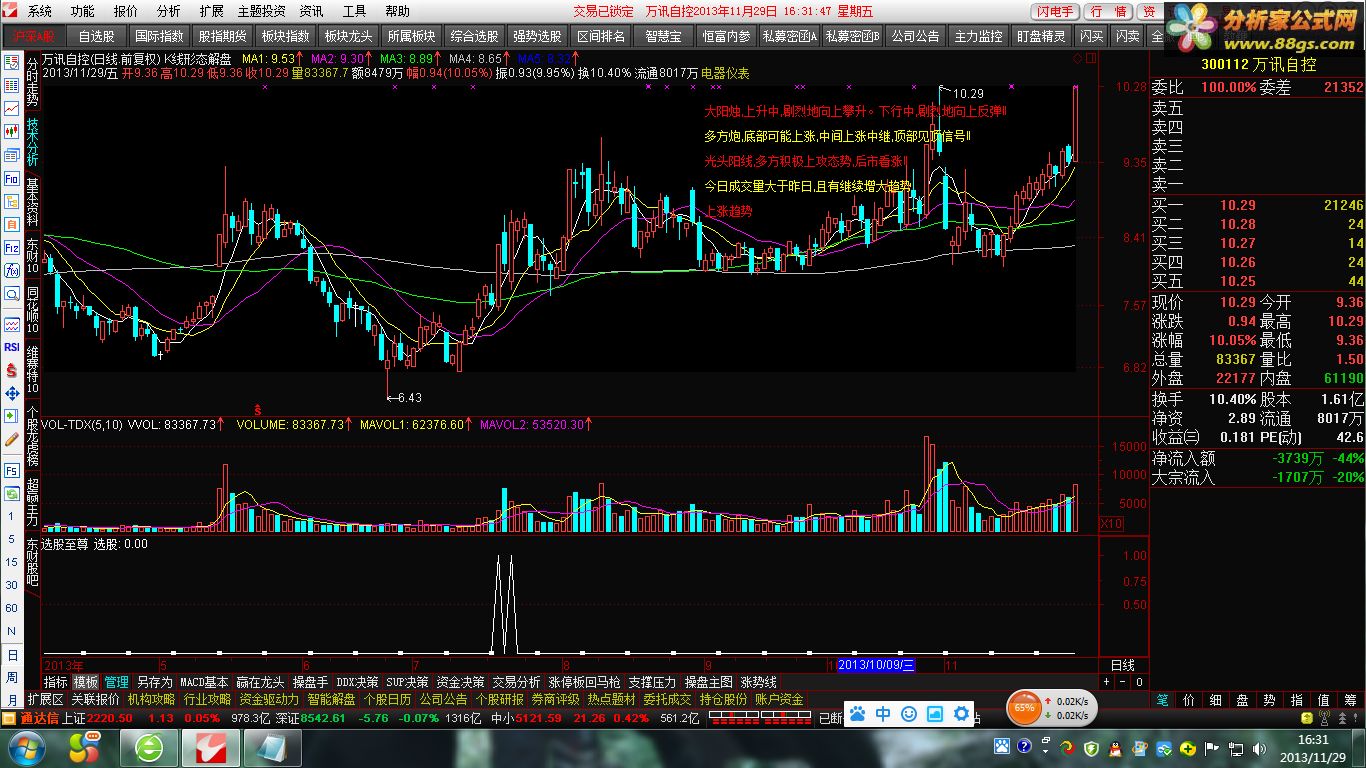Click the 国际指数 toolbar button

[x=159, y=35]
